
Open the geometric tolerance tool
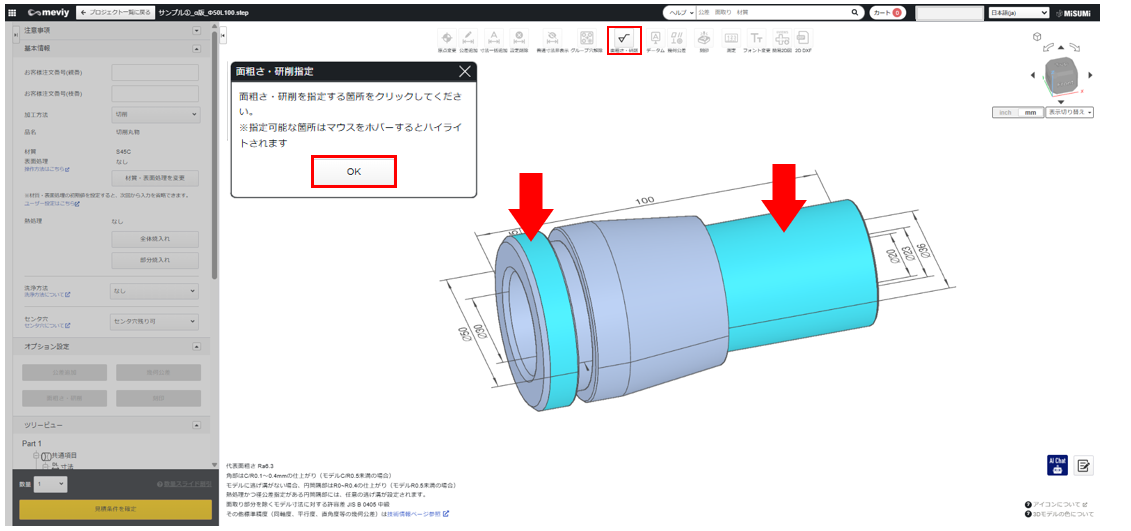click(x=677, y=40)
